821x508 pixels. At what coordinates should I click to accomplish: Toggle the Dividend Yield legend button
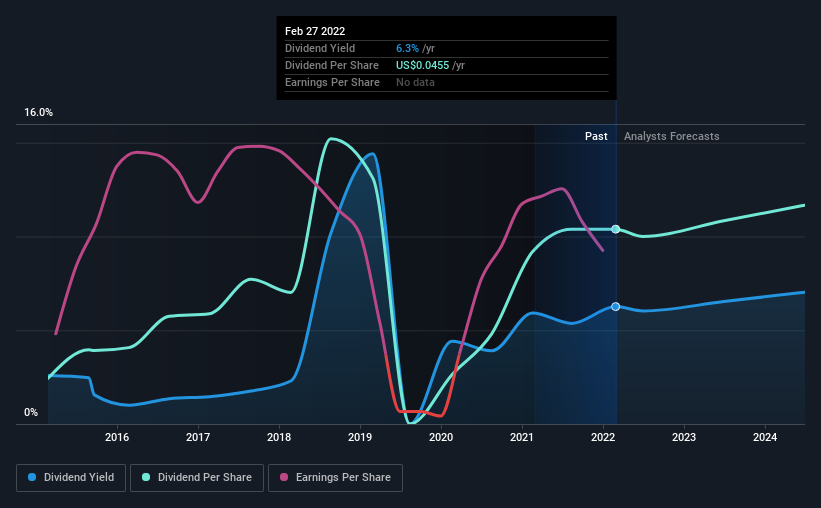(x=71, y=478)
